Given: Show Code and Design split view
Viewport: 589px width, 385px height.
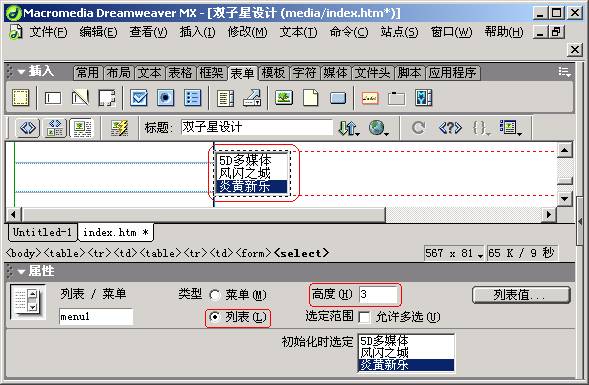Looking at the screenshot, I should (x=55, y=128).
